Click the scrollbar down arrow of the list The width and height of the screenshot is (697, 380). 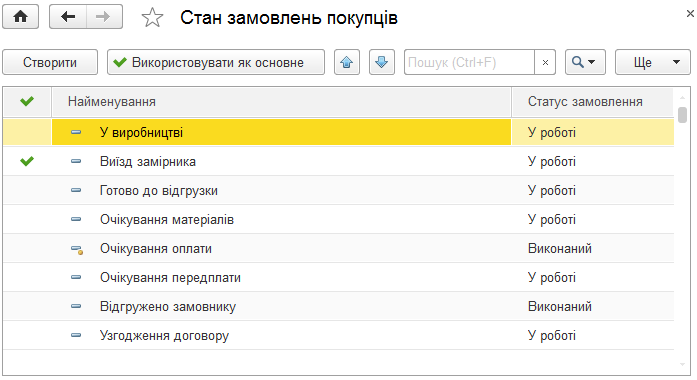click(x=682, y=365)
